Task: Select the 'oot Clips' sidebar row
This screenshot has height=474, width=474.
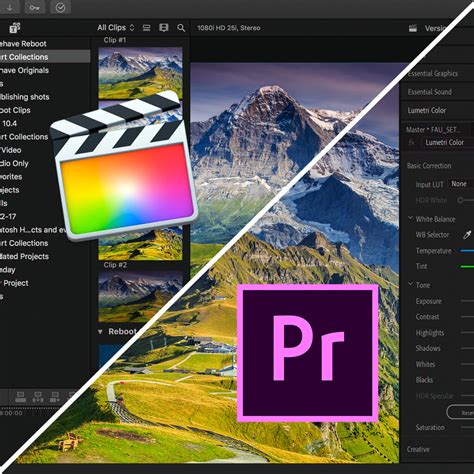Action: coord(15,110)
